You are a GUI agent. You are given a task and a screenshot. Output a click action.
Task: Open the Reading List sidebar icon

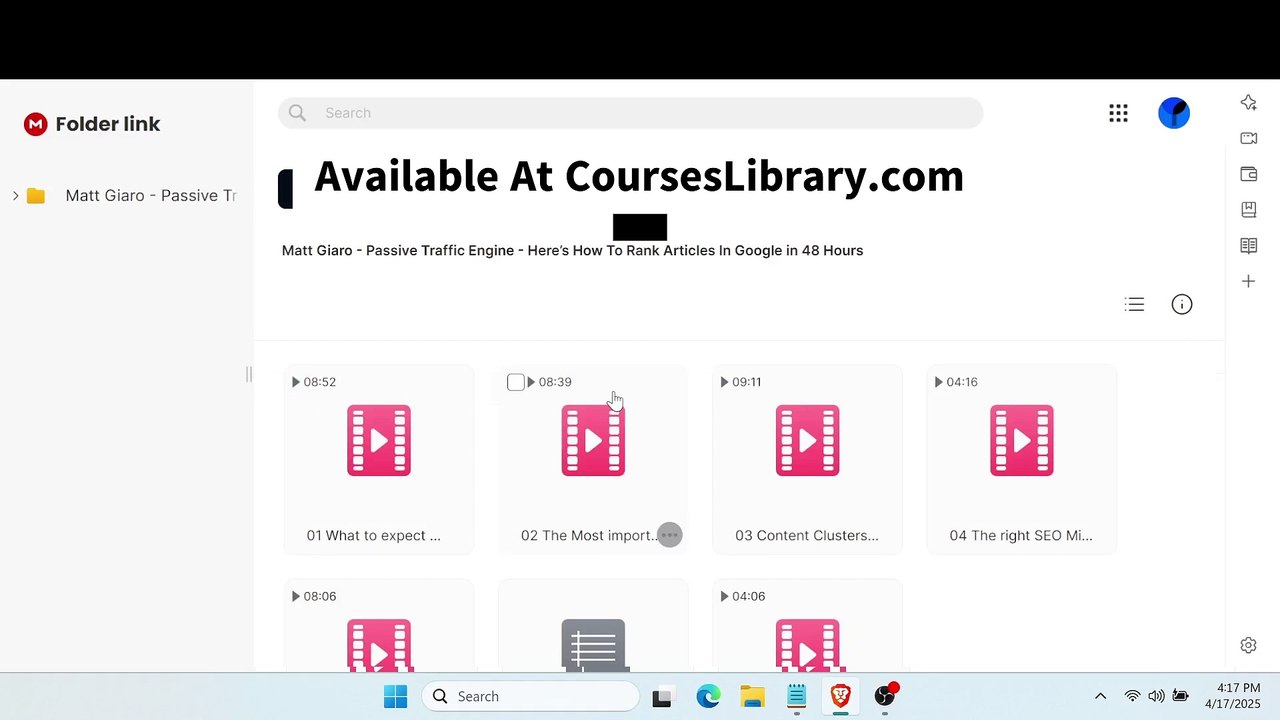point(1249,246)
